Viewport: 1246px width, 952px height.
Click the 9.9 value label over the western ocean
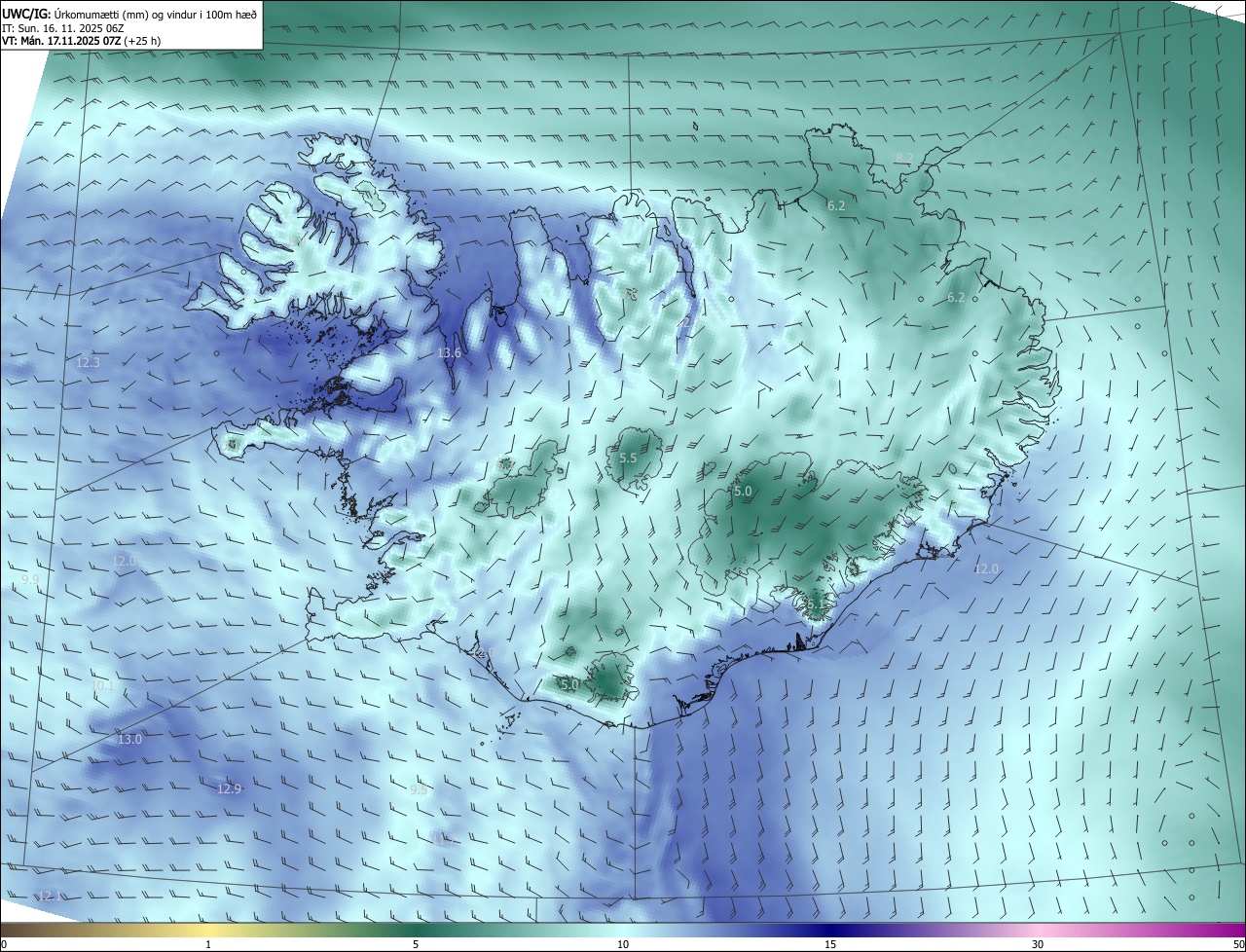tap(30, 580)
